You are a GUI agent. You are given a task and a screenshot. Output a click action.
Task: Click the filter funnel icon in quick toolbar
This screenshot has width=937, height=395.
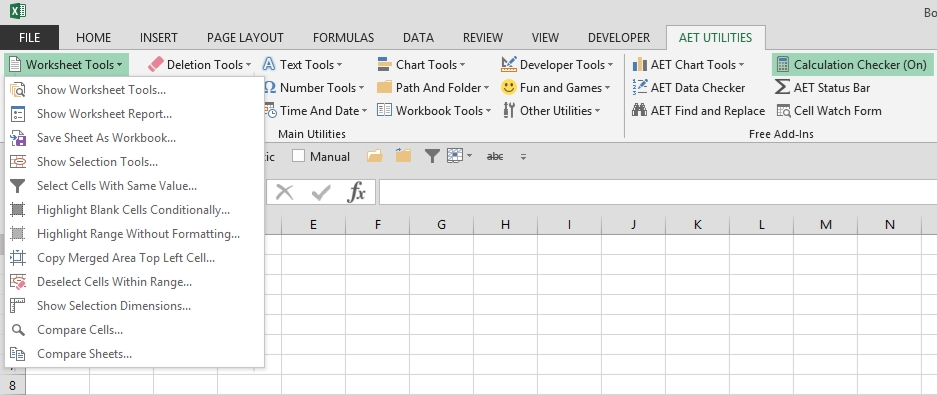432,157
